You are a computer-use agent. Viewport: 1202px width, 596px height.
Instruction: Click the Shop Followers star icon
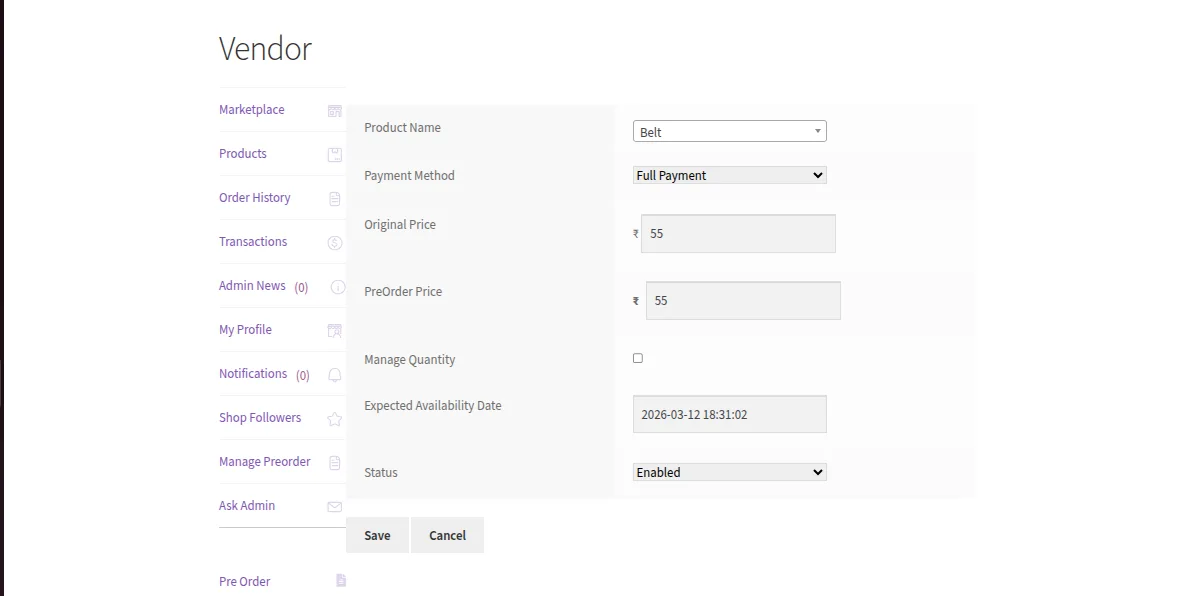pos(335,419)
